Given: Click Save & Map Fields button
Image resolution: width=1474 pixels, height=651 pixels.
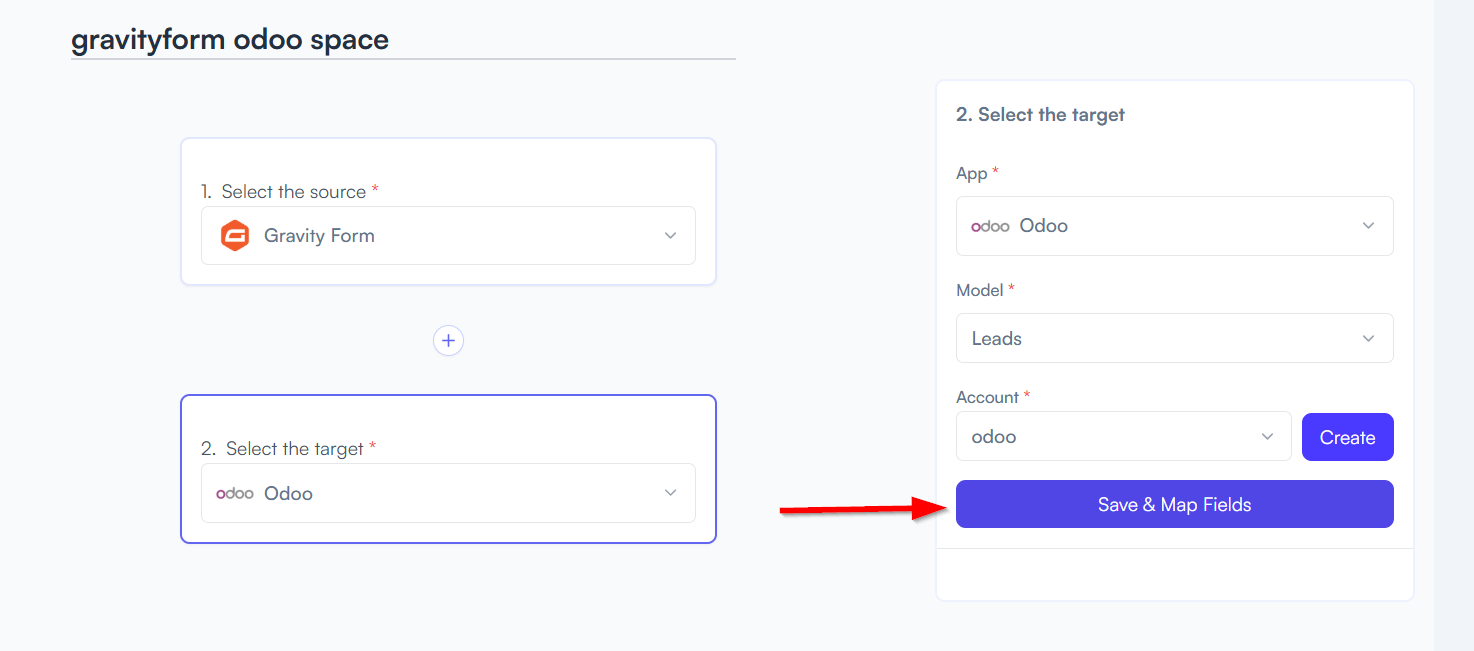Looking at the screenshot, I should [1174, 504].
